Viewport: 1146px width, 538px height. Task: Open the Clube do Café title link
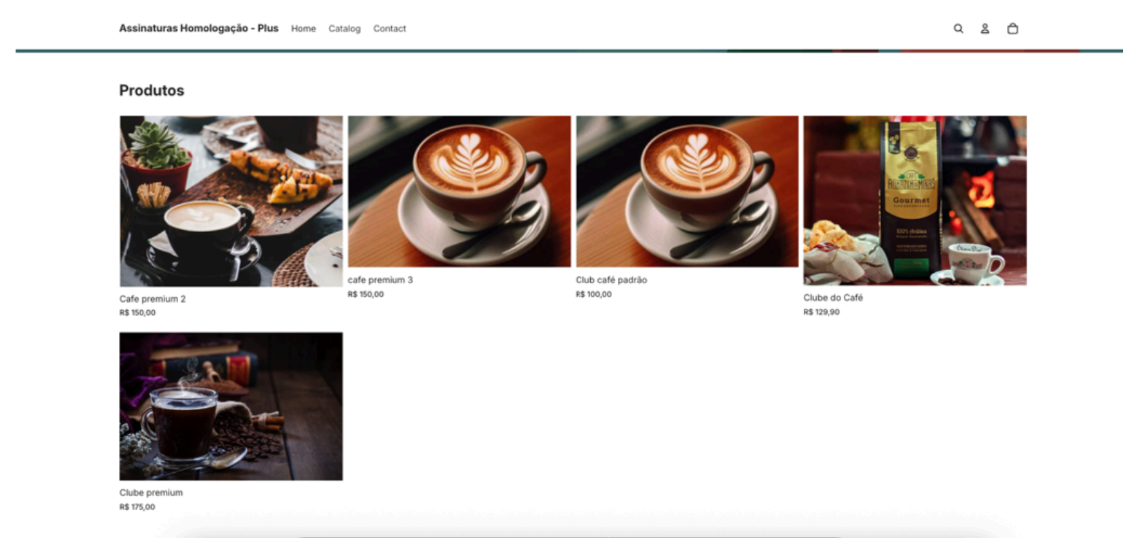coord(833,298)
